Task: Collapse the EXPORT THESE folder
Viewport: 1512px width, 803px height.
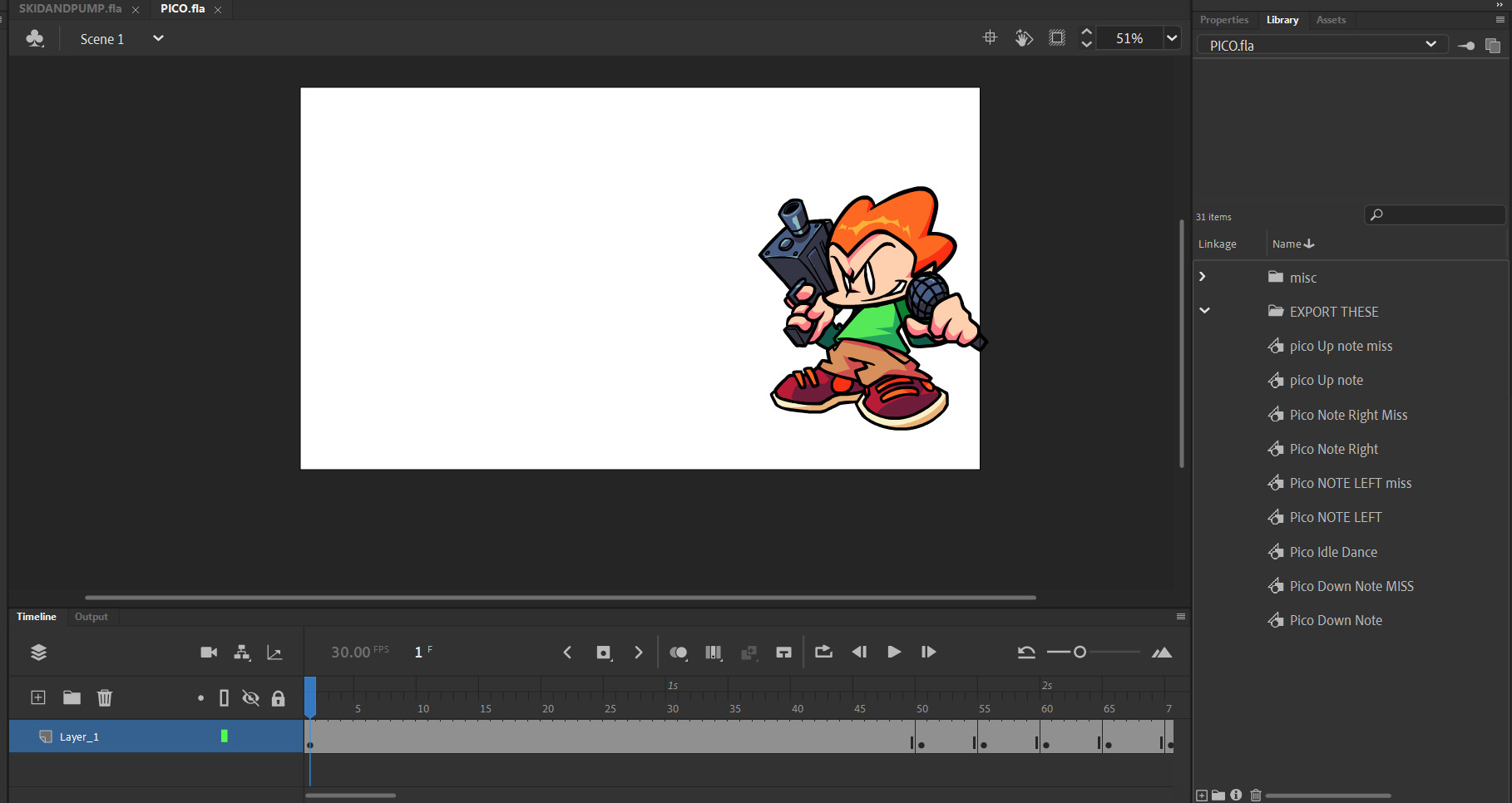Action: pyautogui.click(x=1204, y=310)
